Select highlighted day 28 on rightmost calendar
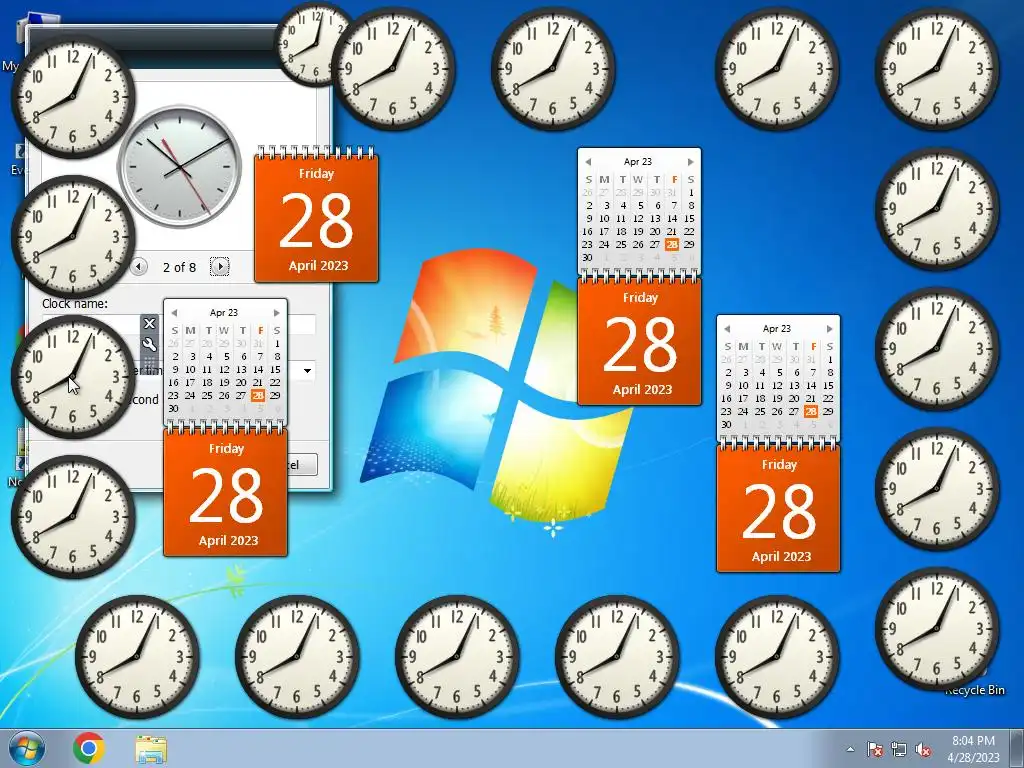1024x768 pixels. coord(811,411)
